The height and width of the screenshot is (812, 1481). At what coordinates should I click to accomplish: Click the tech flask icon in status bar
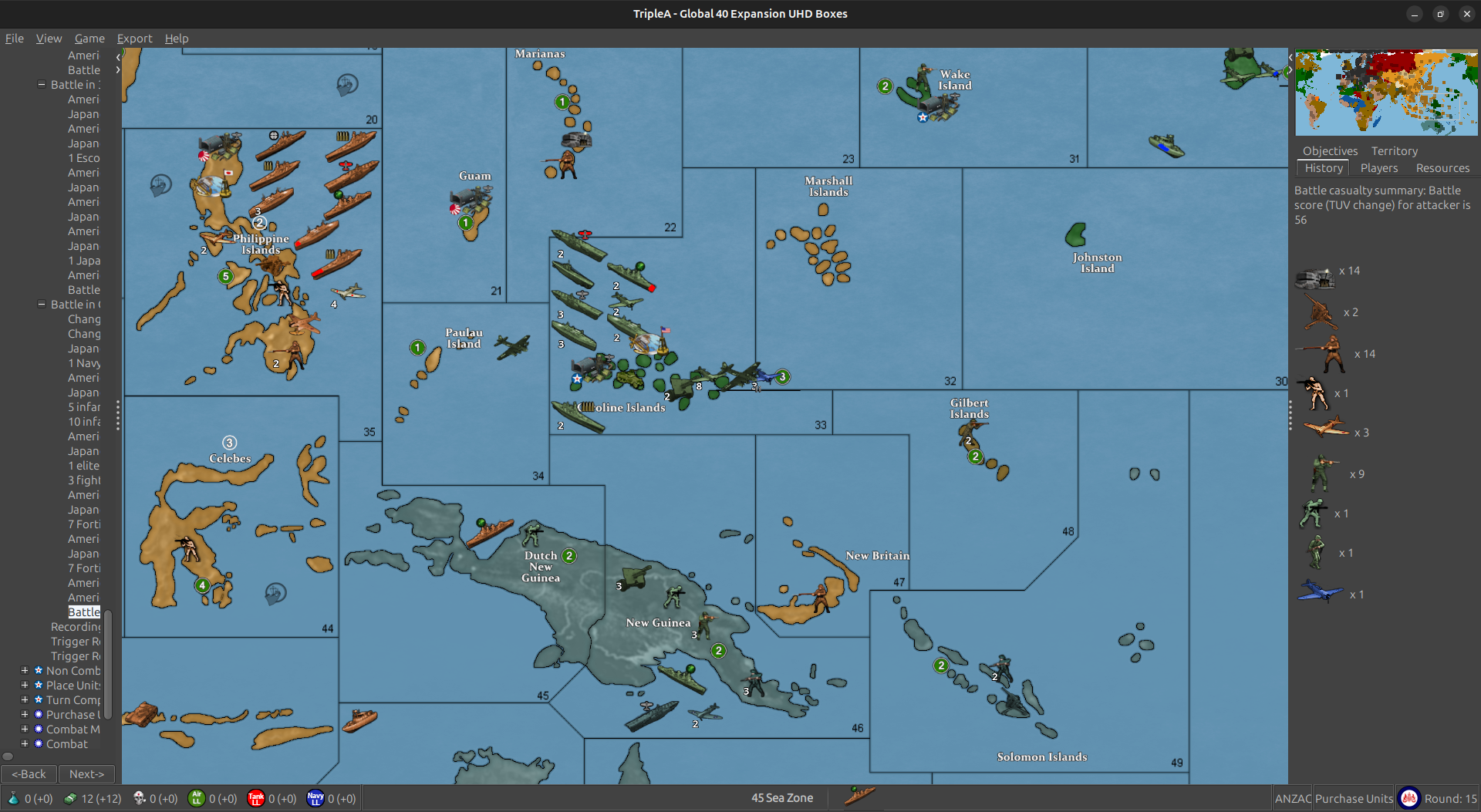click(13, 798)
